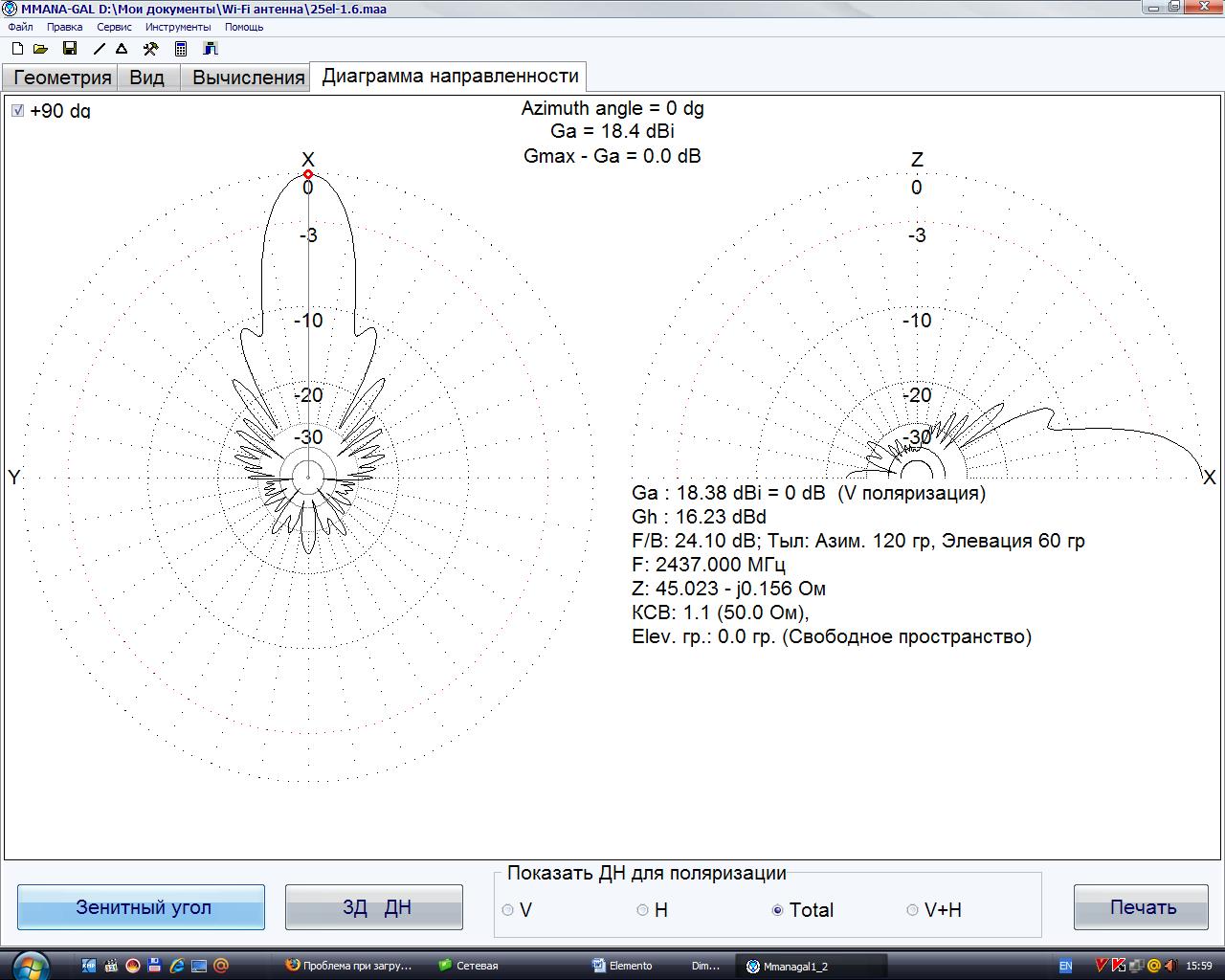Viewport: 1225px width, 980px height.
Task: Click the 'Azimuth angle = 0 dg' heading
Action: pos(612,108)
